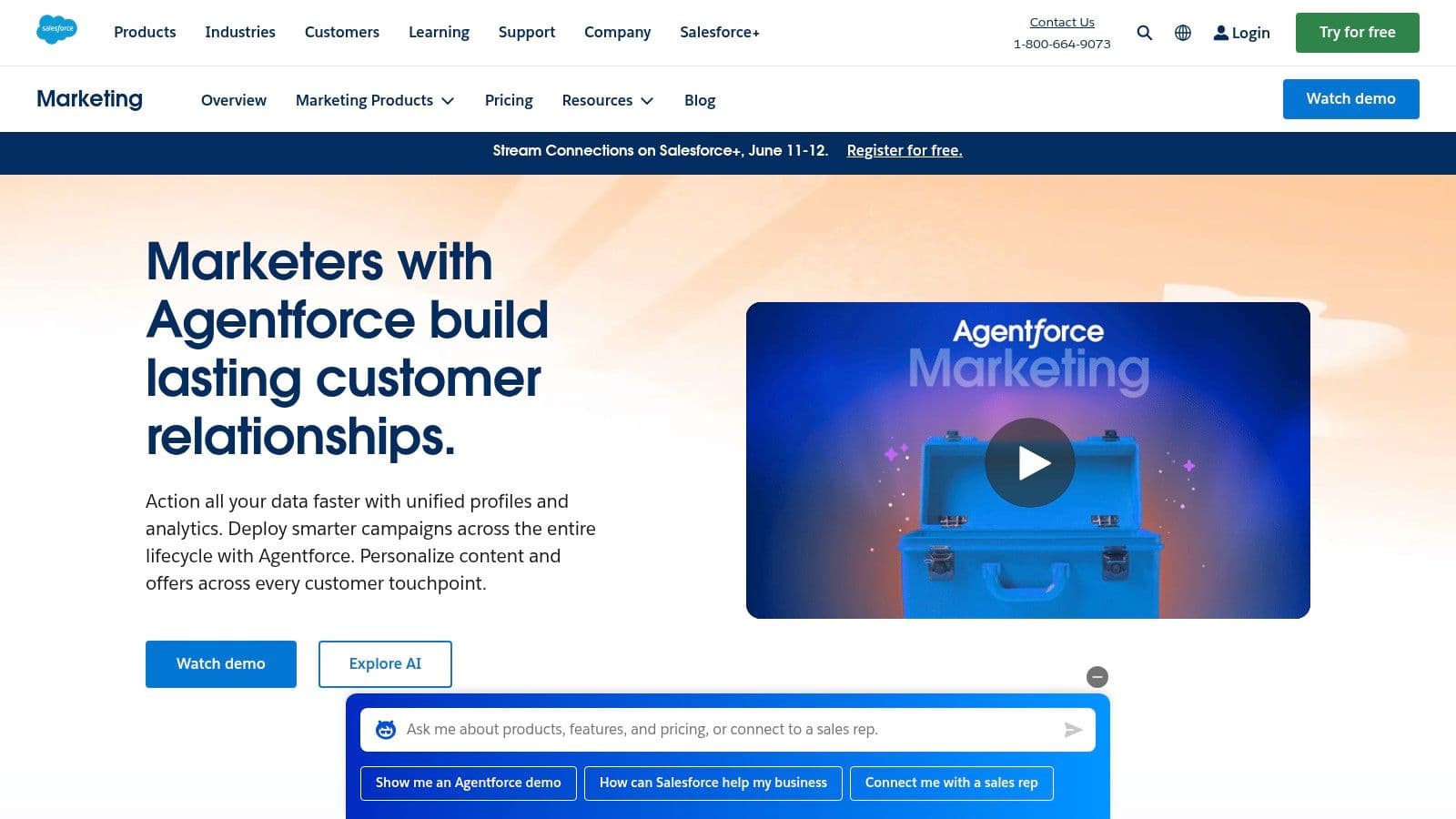Image resolution: width=1456 pixels, height=819 pixels.
Task: Click the Login person icon
Action: pyautogui.click(x=1221, y=33)
